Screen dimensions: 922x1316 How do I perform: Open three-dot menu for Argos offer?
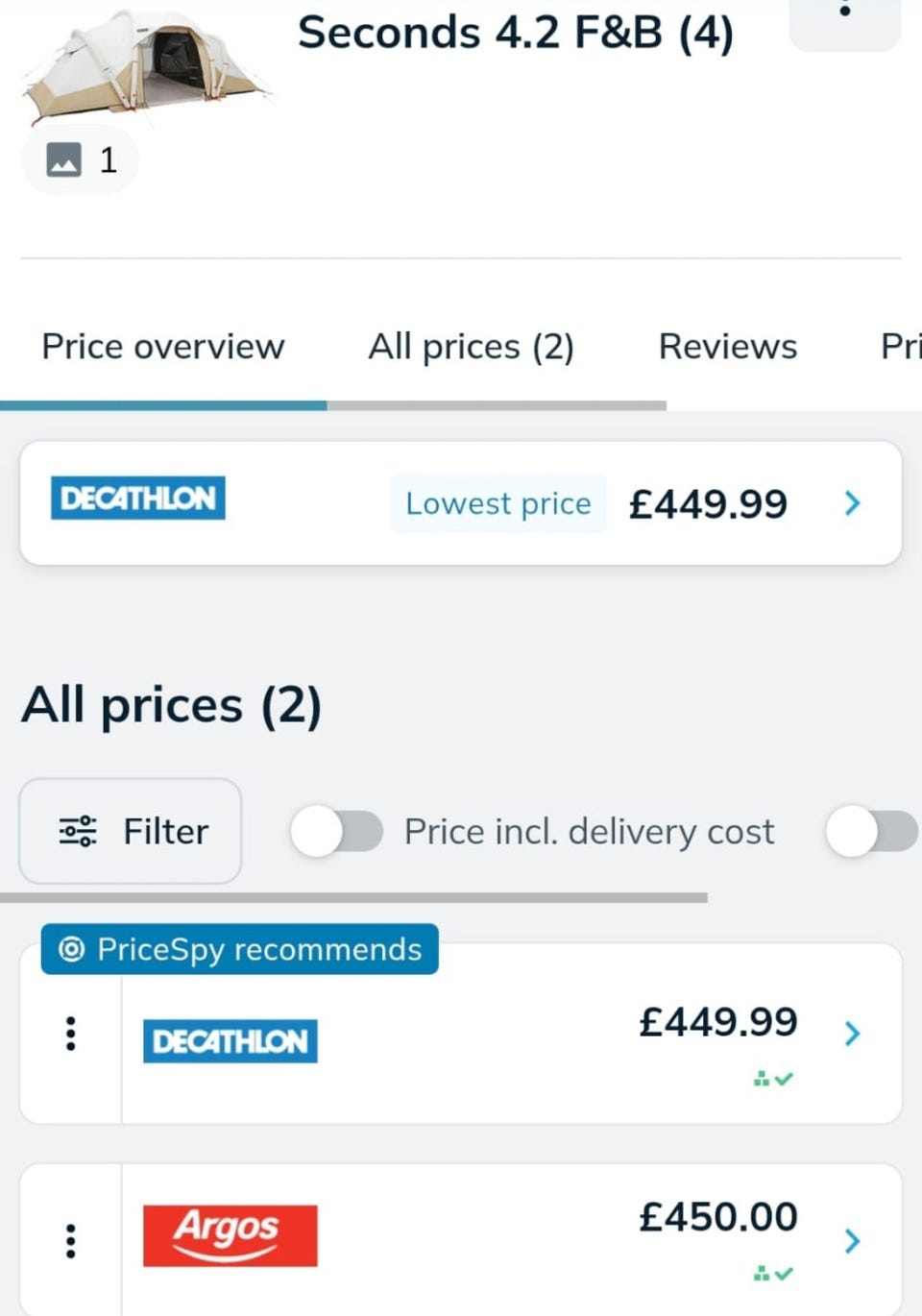[70, 1241]
